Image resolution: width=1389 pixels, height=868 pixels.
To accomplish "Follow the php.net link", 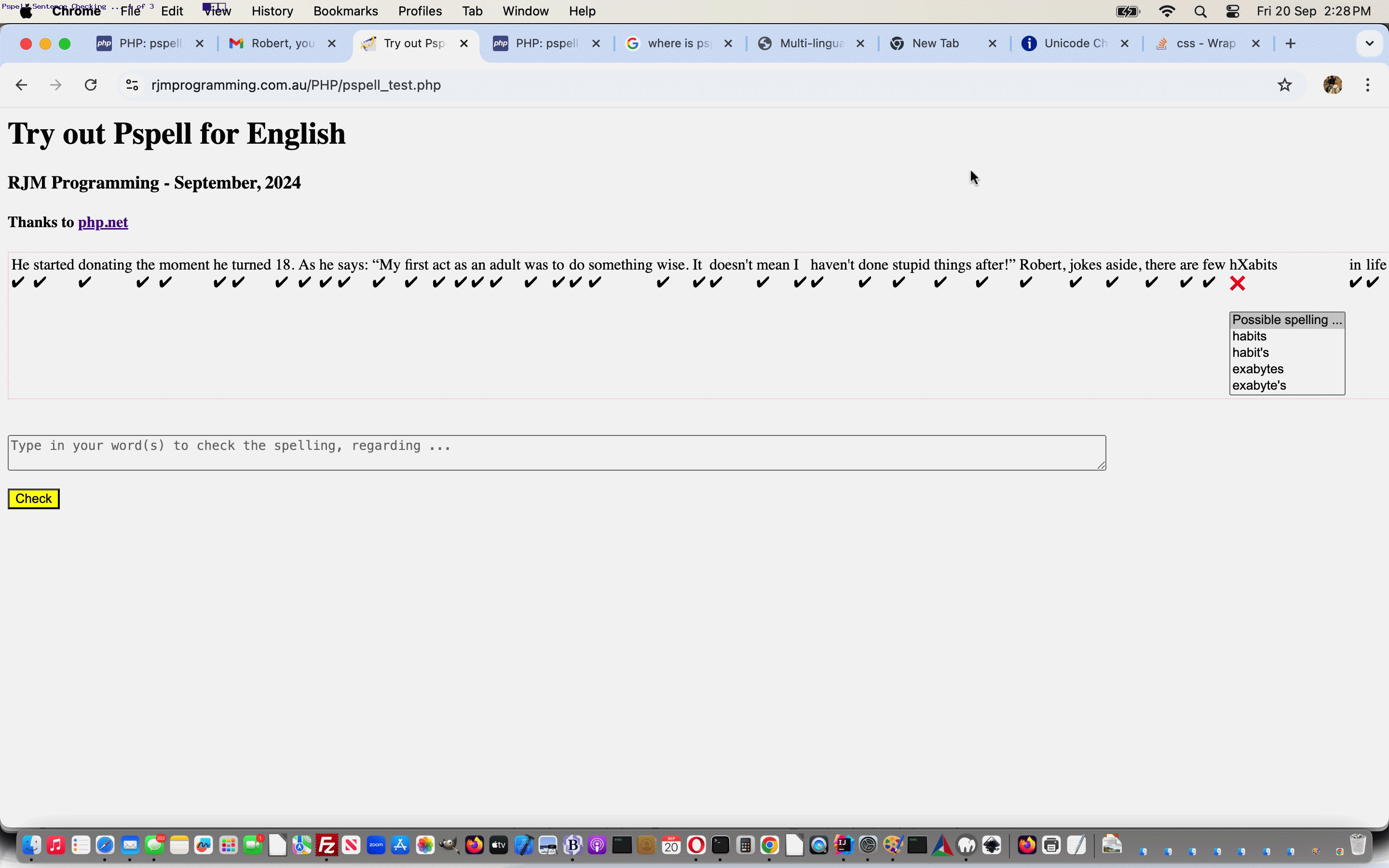I will click(x=103, y=222).
